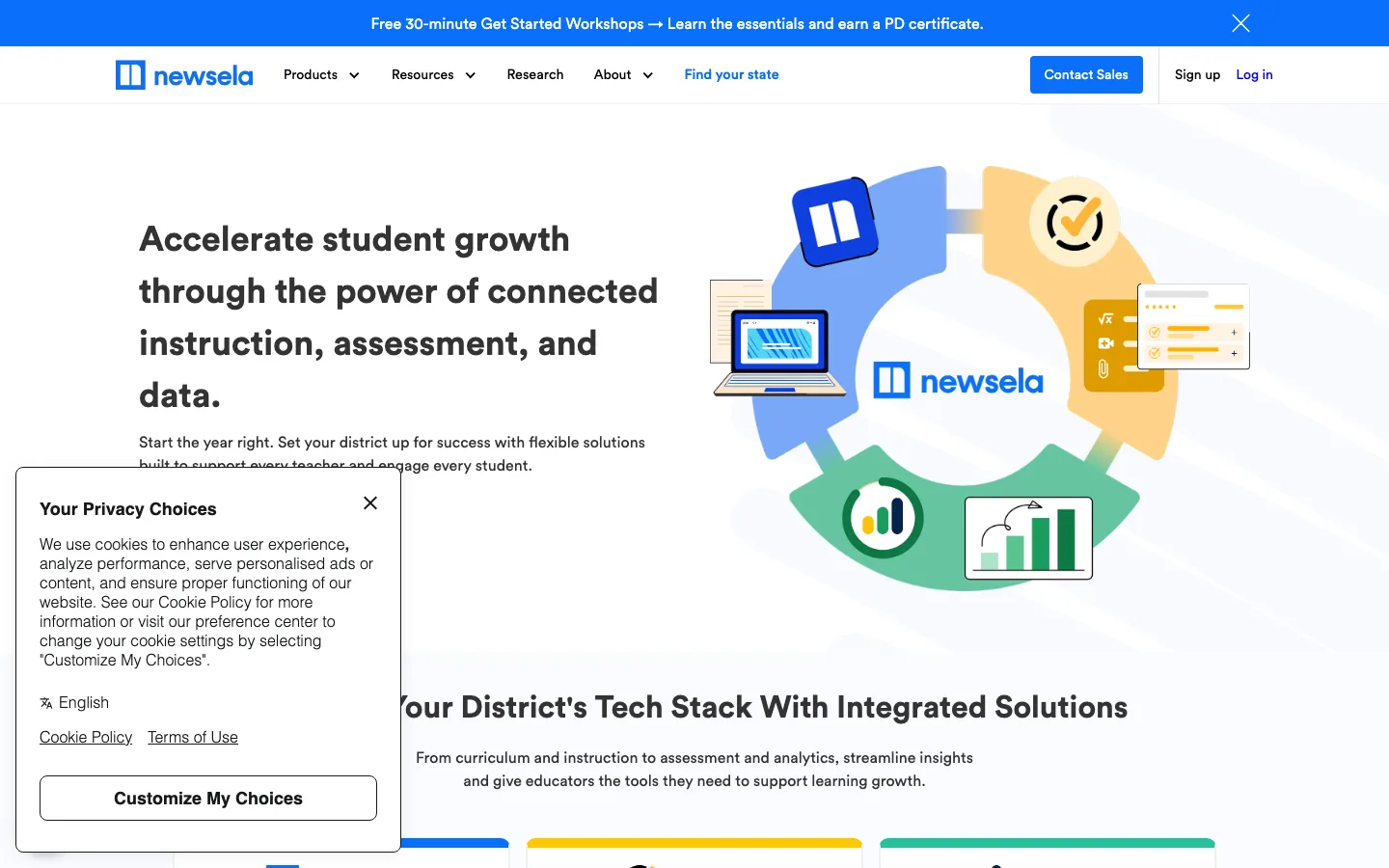The image size is (1389, 868).
Task: Click the square root icon on yellow panel
Action: coord(1105,318)
